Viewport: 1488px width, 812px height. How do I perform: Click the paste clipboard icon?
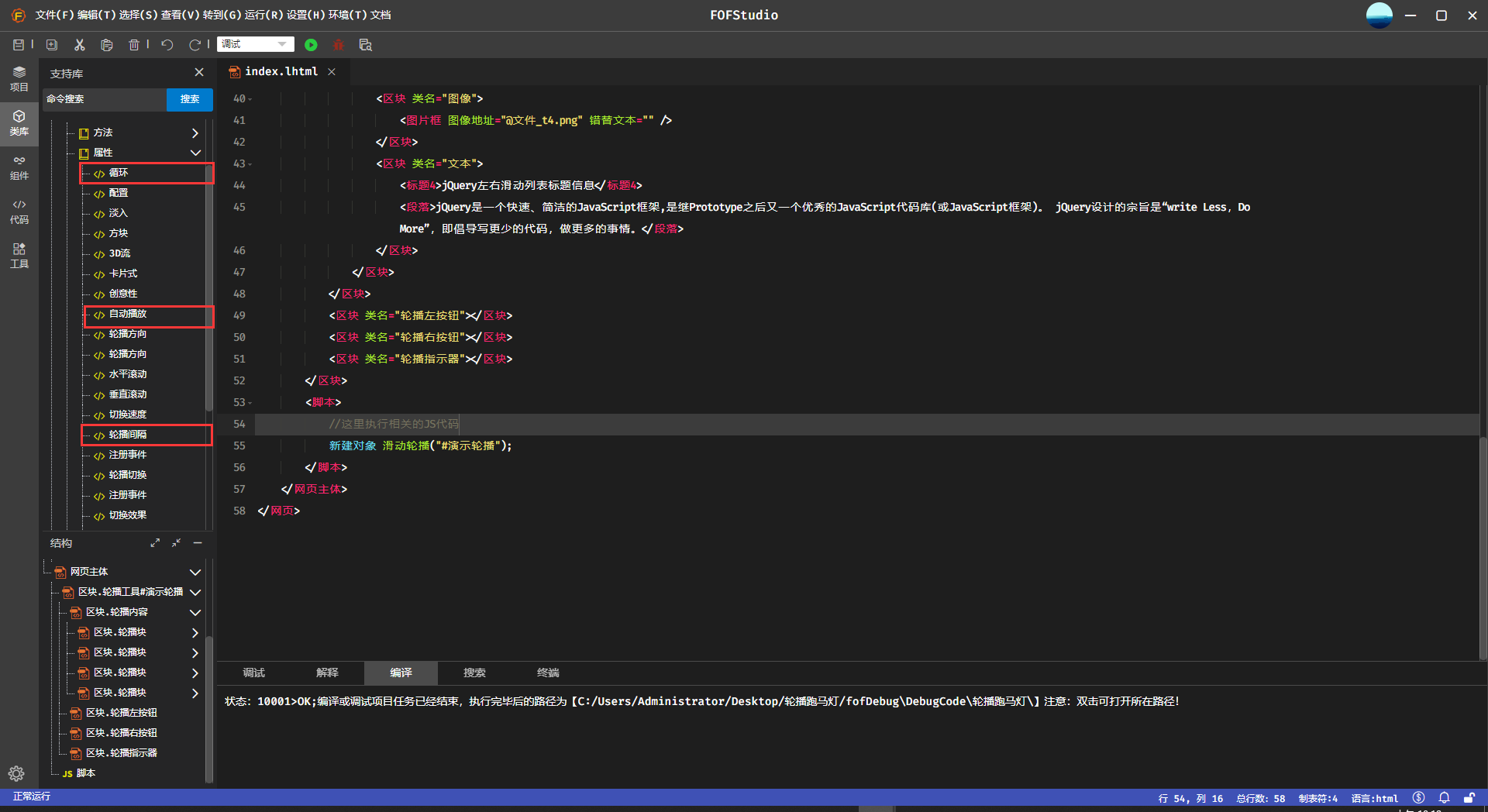[107, 45]
